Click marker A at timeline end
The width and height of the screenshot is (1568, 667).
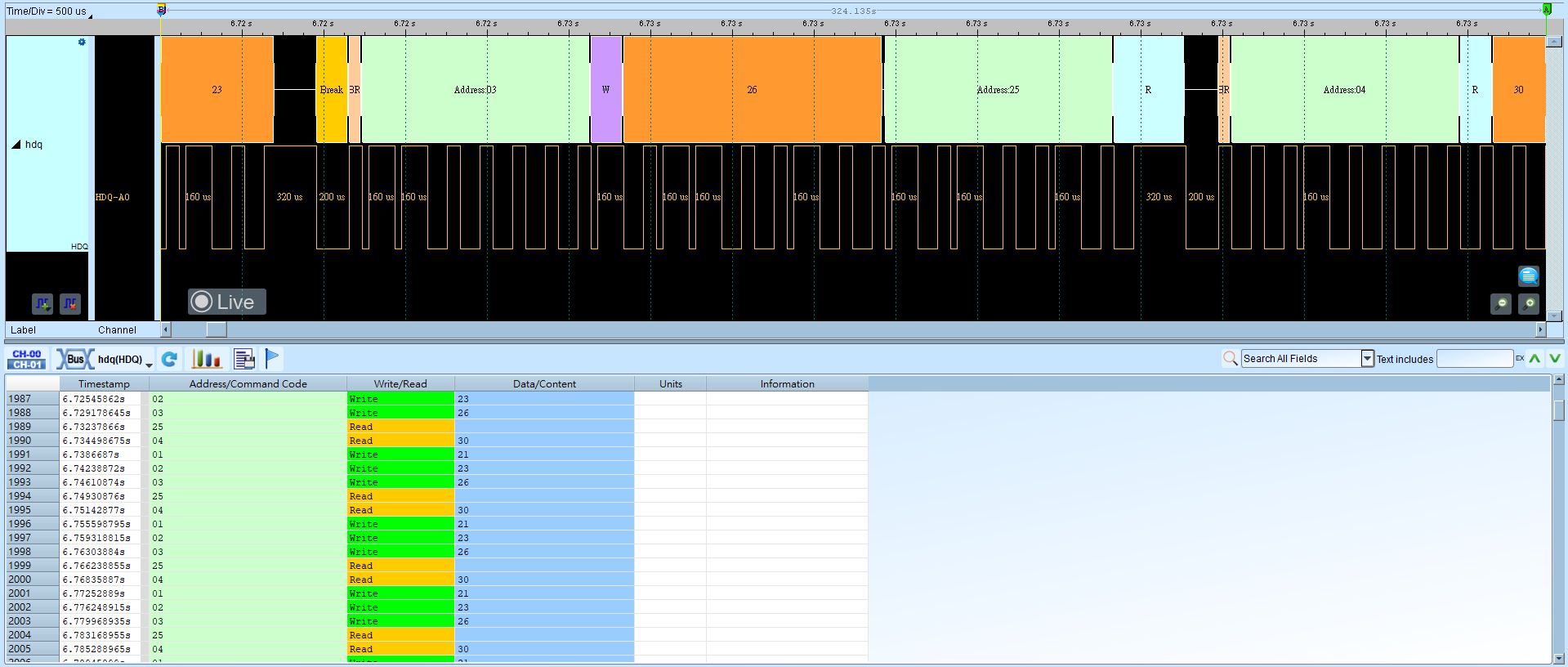(x=1547, y=9)
